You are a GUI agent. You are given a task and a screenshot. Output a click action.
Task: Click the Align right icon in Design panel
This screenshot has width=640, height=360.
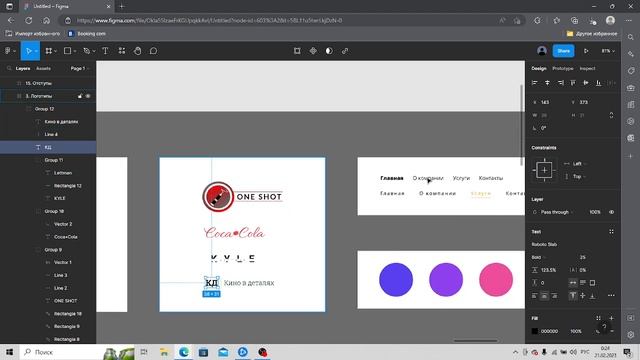(x=560, y=83)
